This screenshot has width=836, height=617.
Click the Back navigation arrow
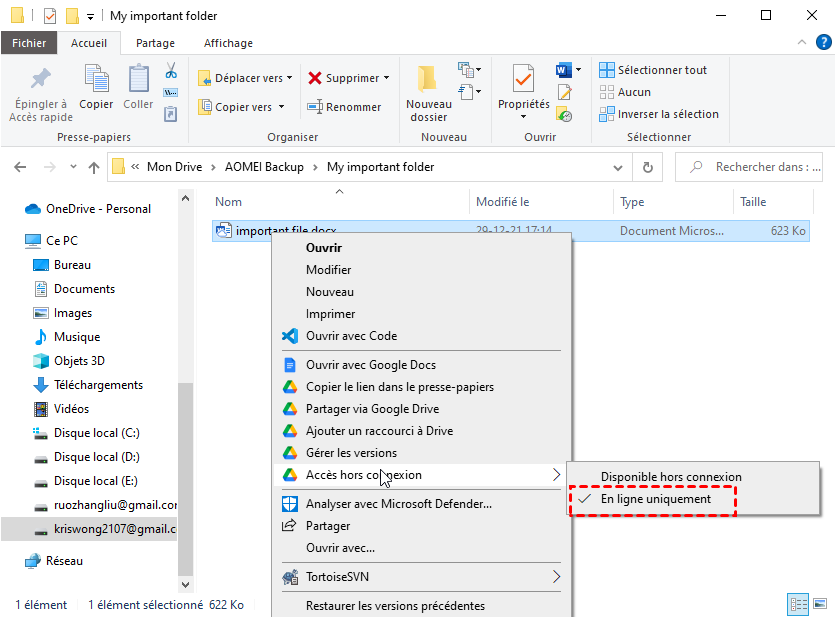(x=20, y=167)
